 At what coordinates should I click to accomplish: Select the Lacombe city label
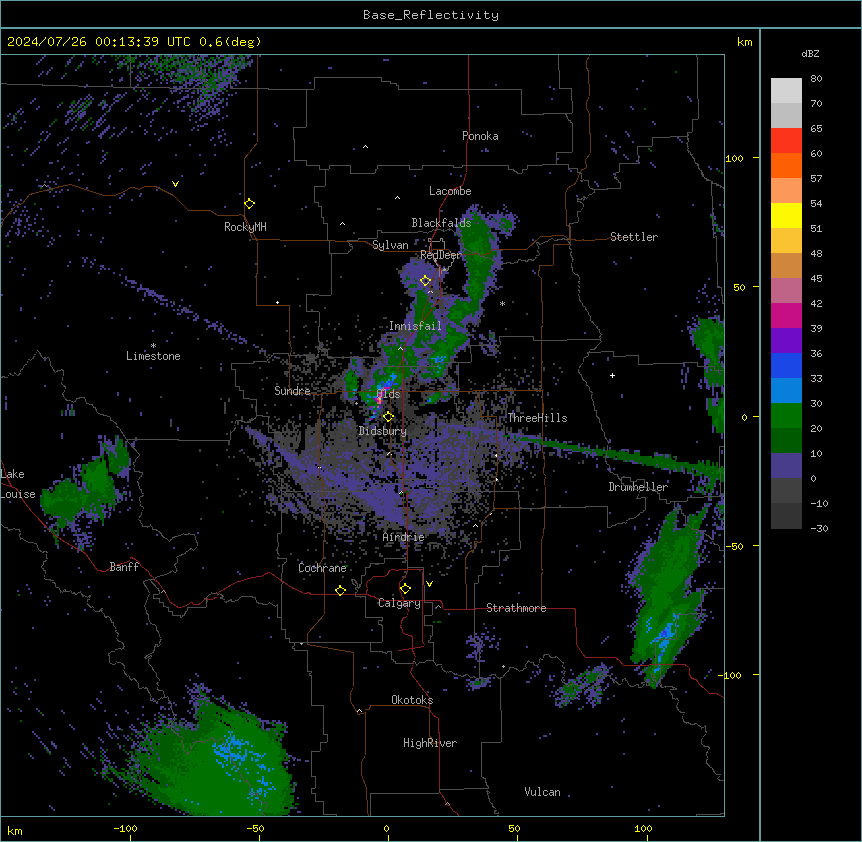pos(450,191)
